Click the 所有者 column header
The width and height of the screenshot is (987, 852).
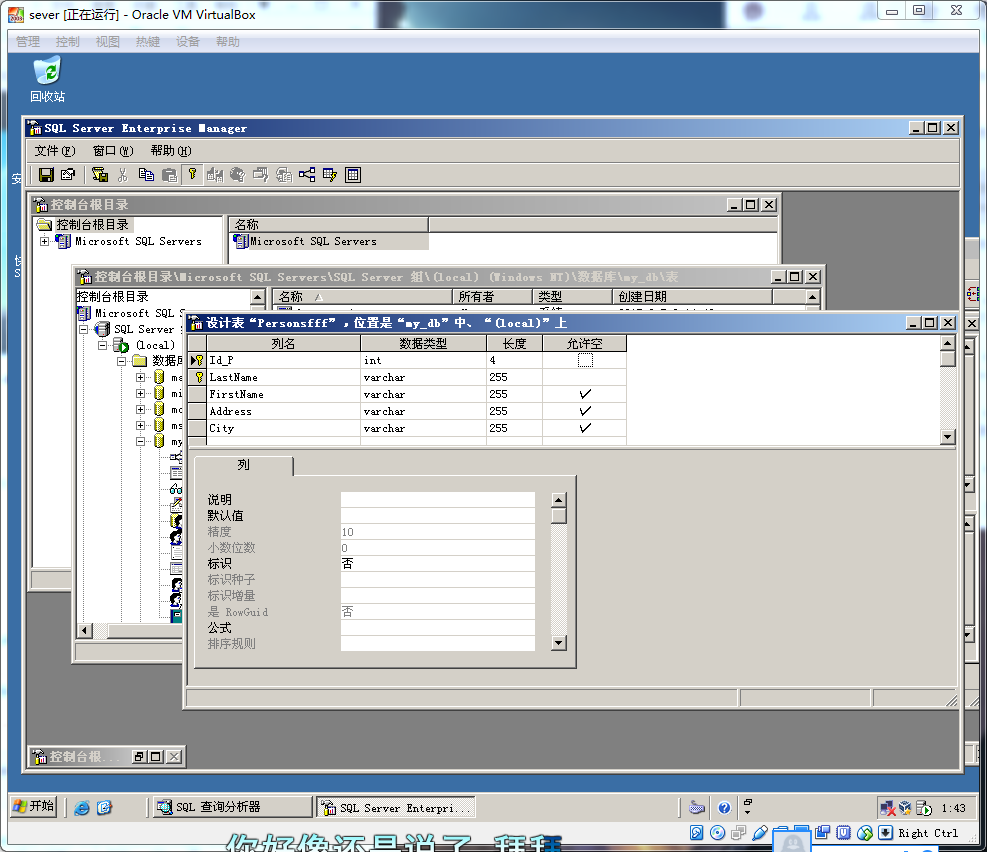coord(492,296)
